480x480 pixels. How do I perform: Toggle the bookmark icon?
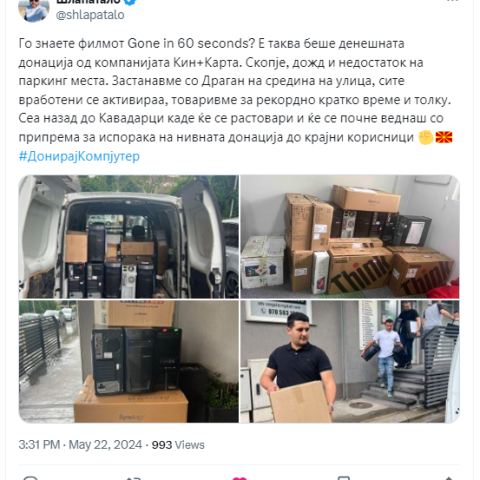point(344,478)
